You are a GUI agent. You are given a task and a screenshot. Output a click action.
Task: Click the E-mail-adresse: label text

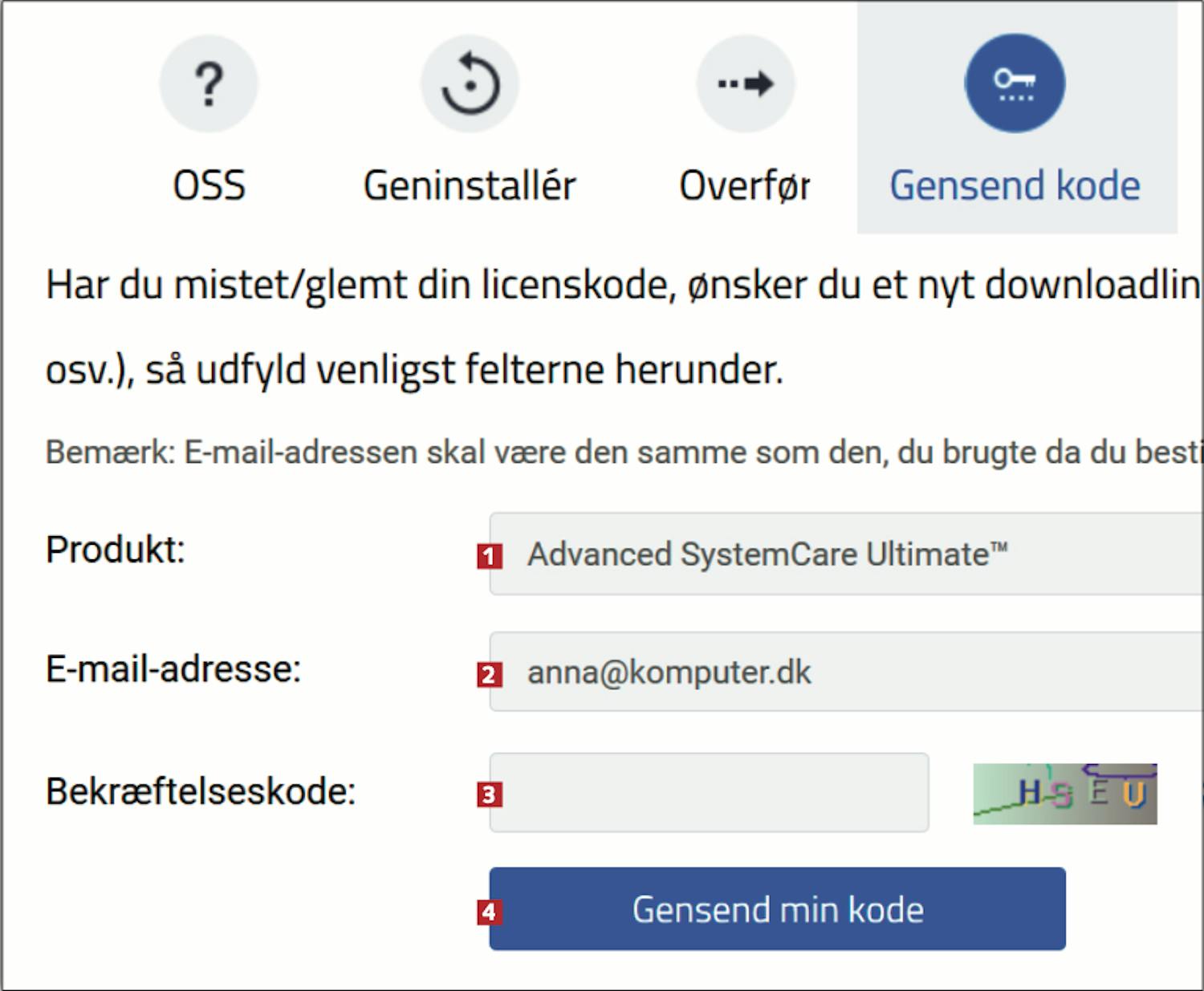[173, 668]
